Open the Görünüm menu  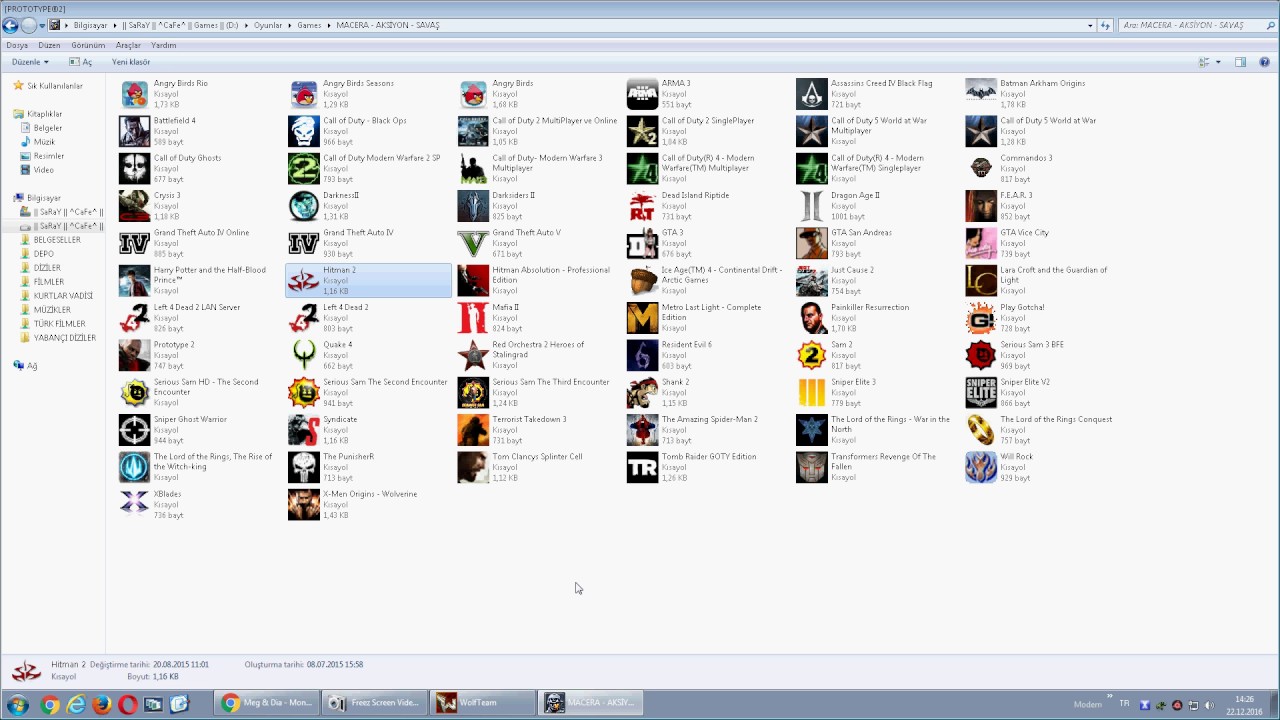click(x=88, y=45)
